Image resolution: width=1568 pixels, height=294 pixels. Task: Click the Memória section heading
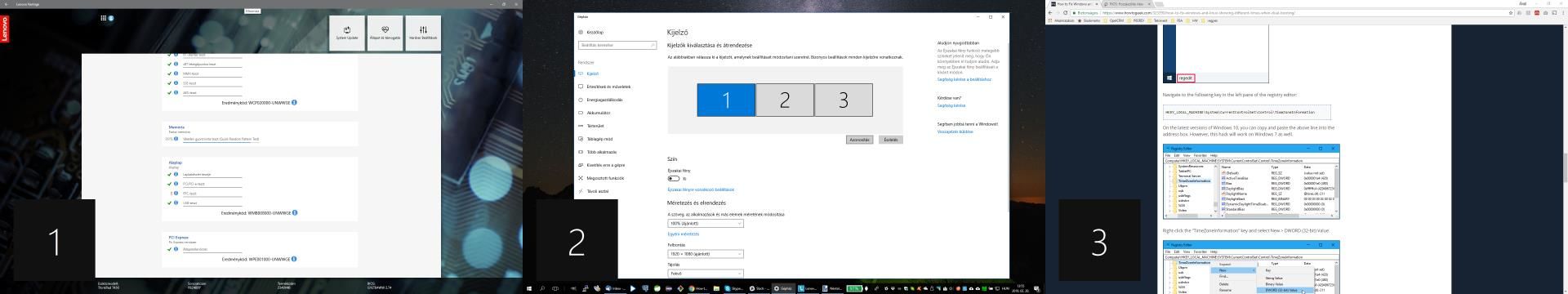click(176, 127)
